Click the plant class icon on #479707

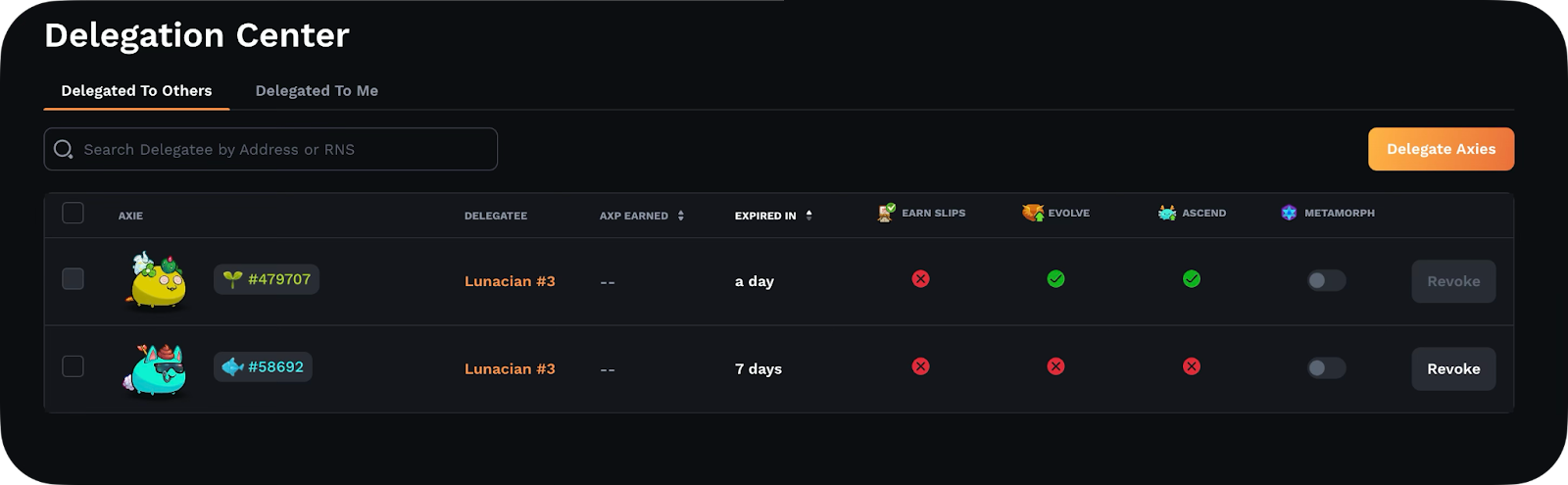[x=232, y=279]
